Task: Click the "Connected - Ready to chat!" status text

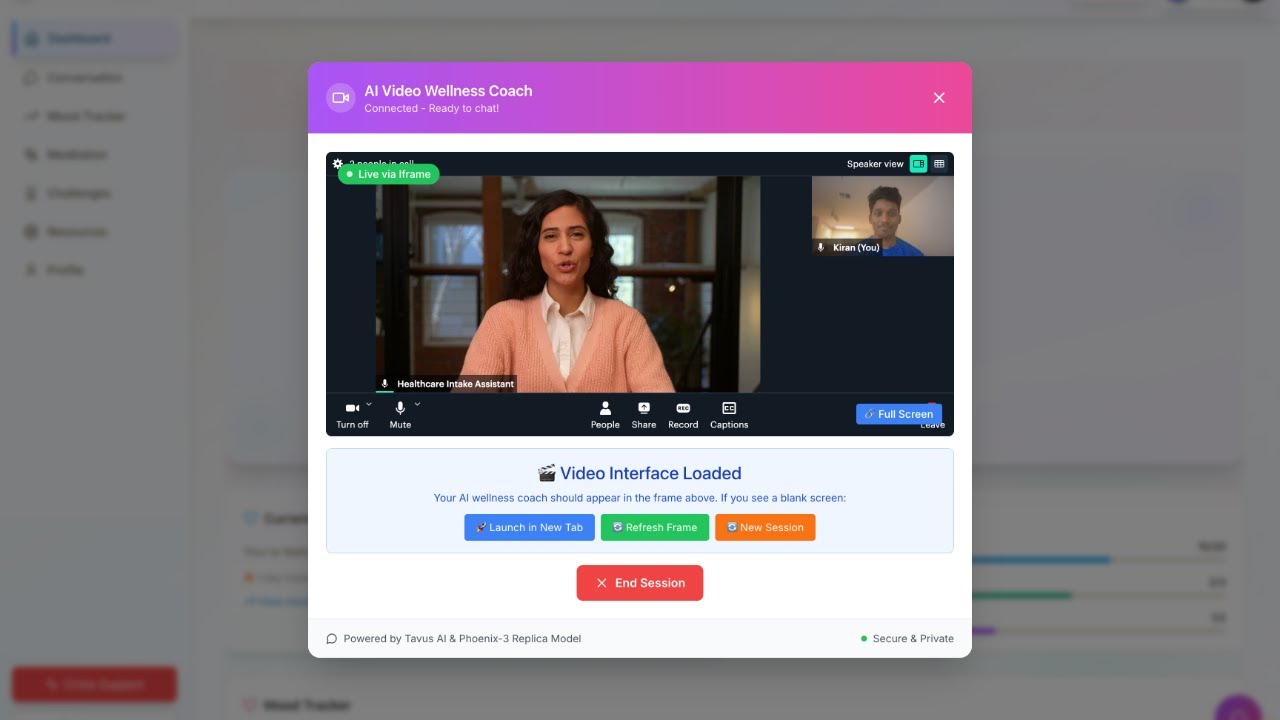Action: coord(432,108)
